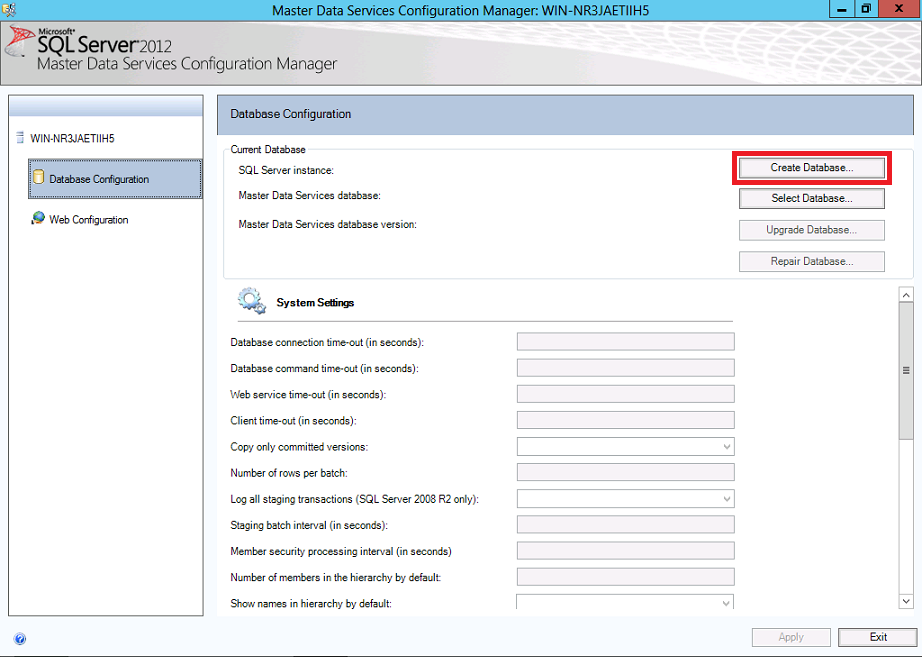Click the help question mark icon
Image resolution: width=922 pixels, height=657 pixels.
(20, 639)
